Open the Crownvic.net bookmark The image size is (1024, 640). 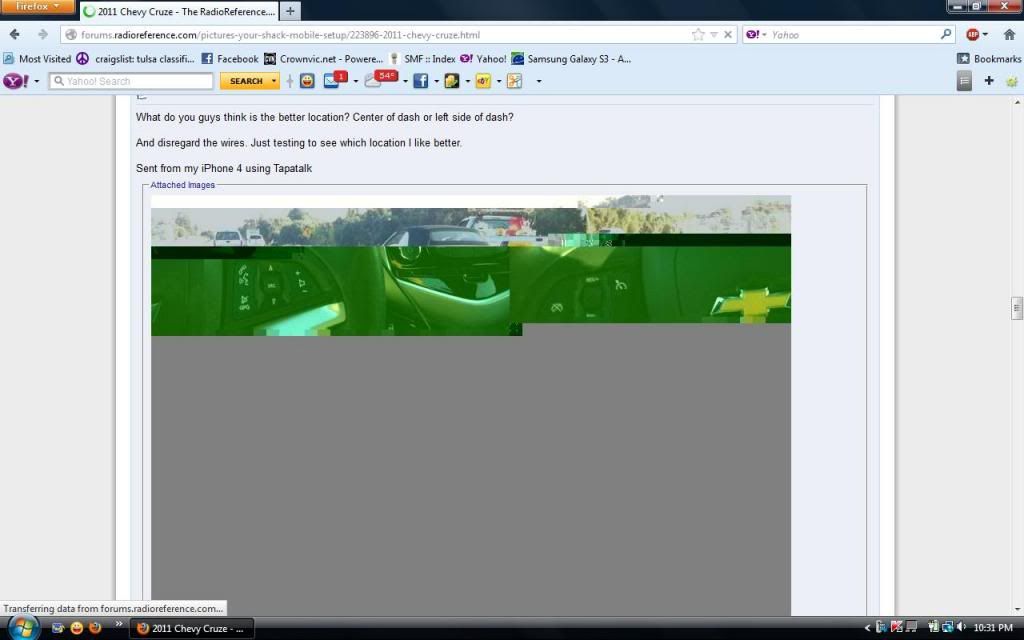(323, 59)
